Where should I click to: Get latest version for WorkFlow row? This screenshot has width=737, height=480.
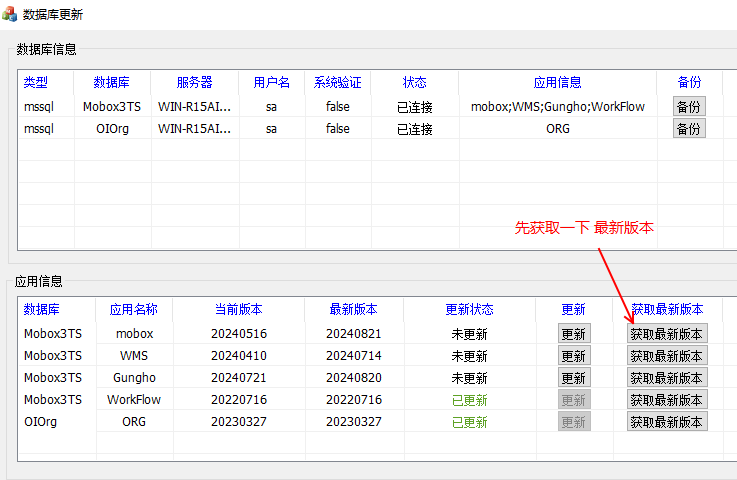click(666, 400)
